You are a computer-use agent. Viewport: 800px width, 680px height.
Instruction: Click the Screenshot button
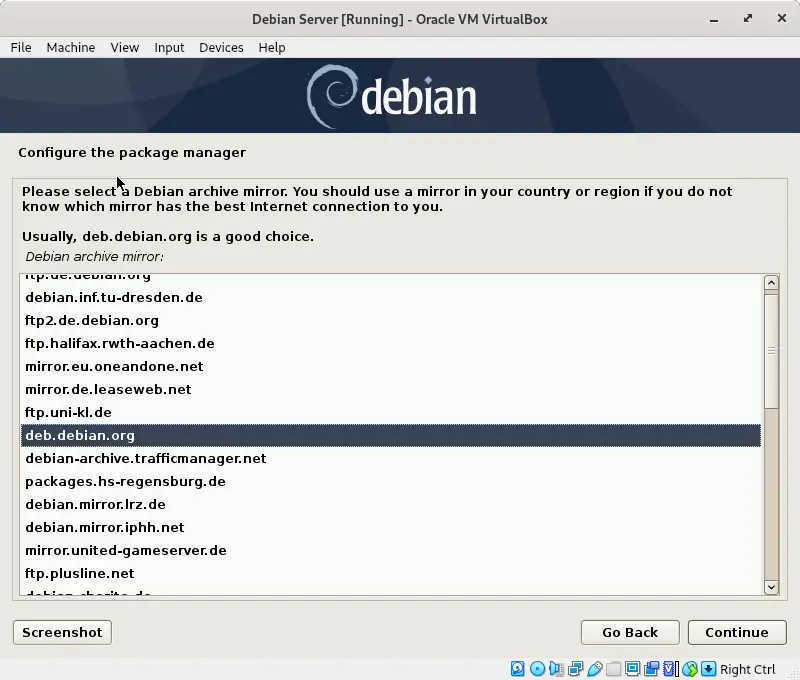[x=62, y=633]
